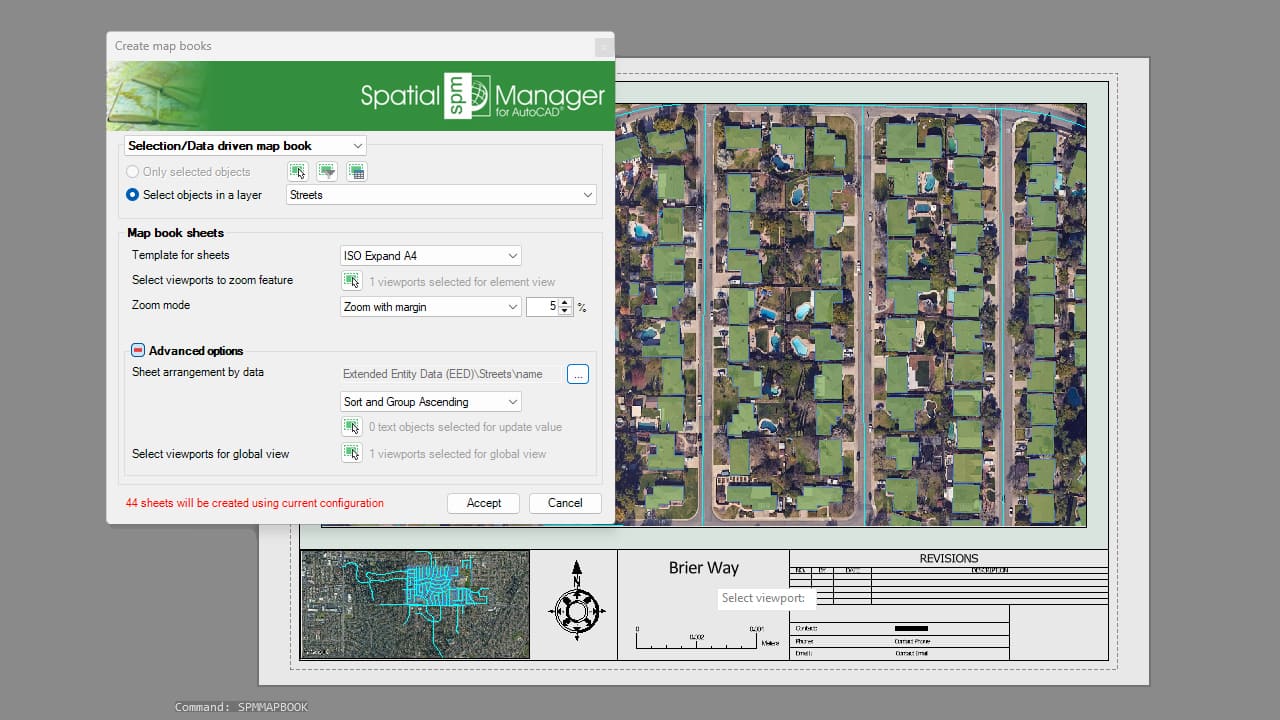Collapse the Advanced options section

pos(138,351)
